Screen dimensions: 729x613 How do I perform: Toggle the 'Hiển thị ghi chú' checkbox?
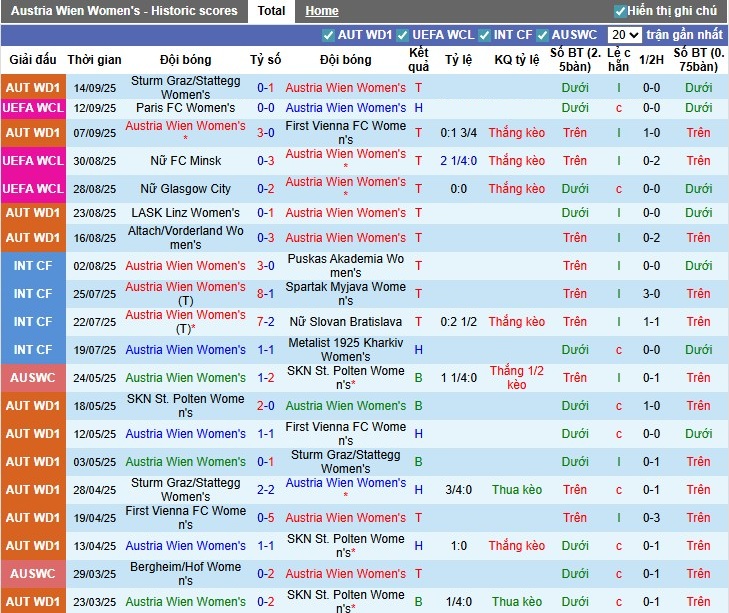620,11
